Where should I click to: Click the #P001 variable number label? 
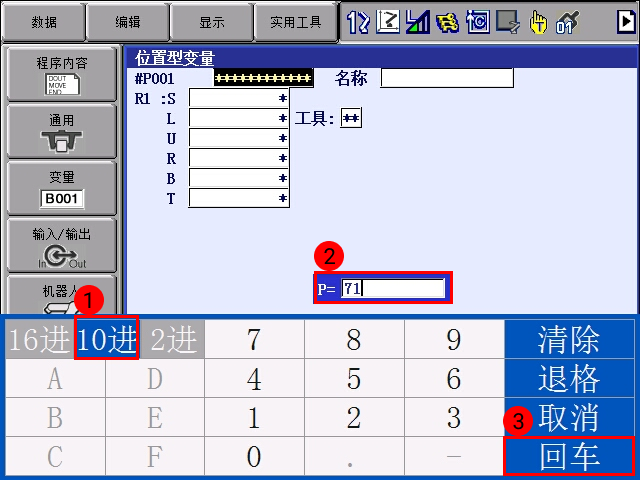click(x=155, y=78)
